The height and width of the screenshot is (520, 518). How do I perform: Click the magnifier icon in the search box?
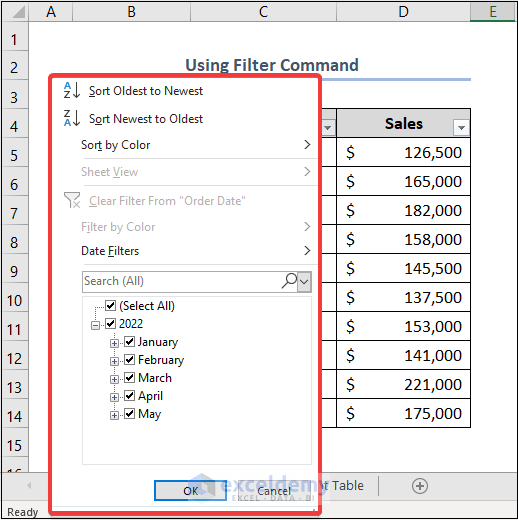289,281
